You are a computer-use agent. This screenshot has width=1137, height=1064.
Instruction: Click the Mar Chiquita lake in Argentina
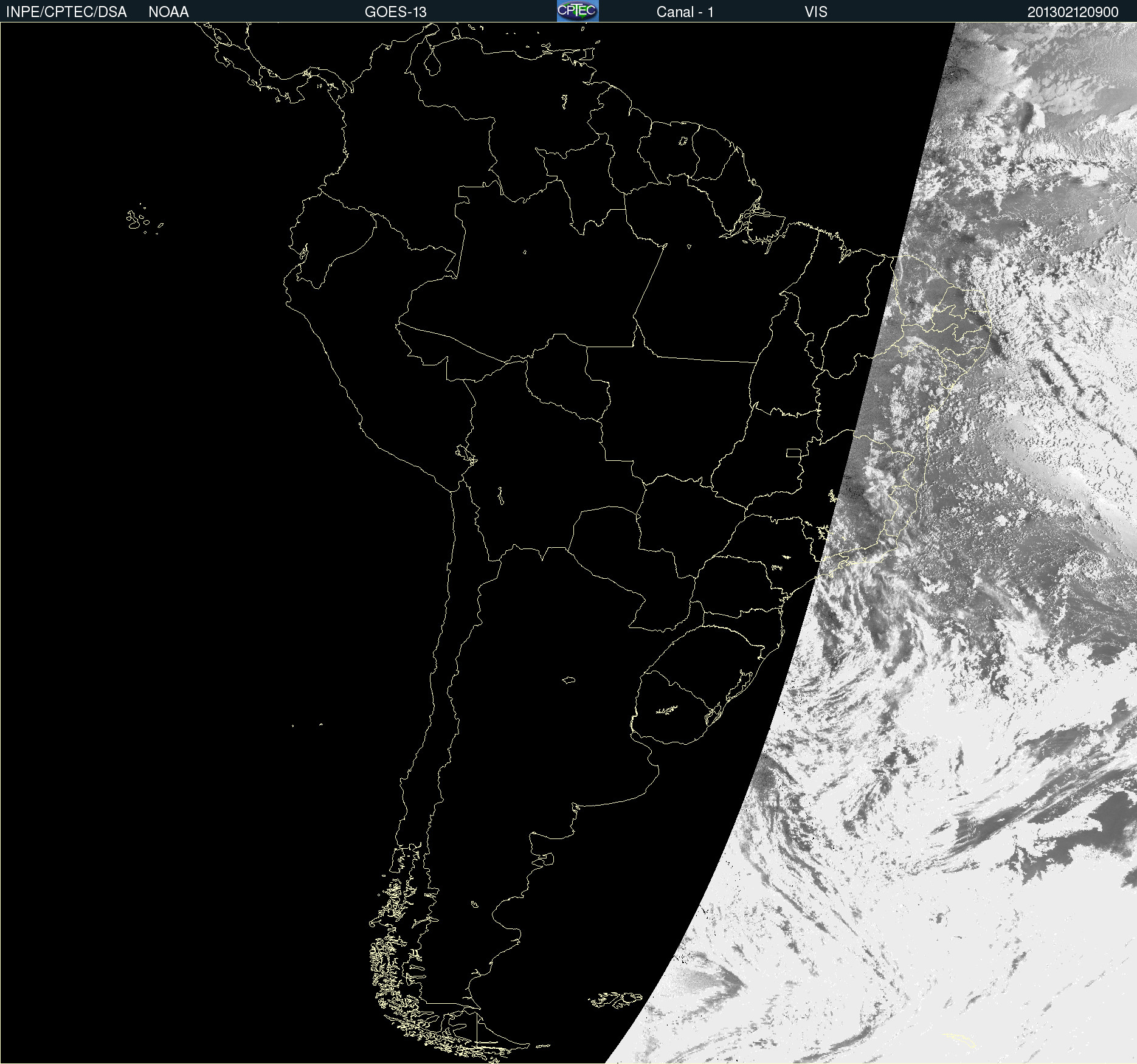(568, 680)
